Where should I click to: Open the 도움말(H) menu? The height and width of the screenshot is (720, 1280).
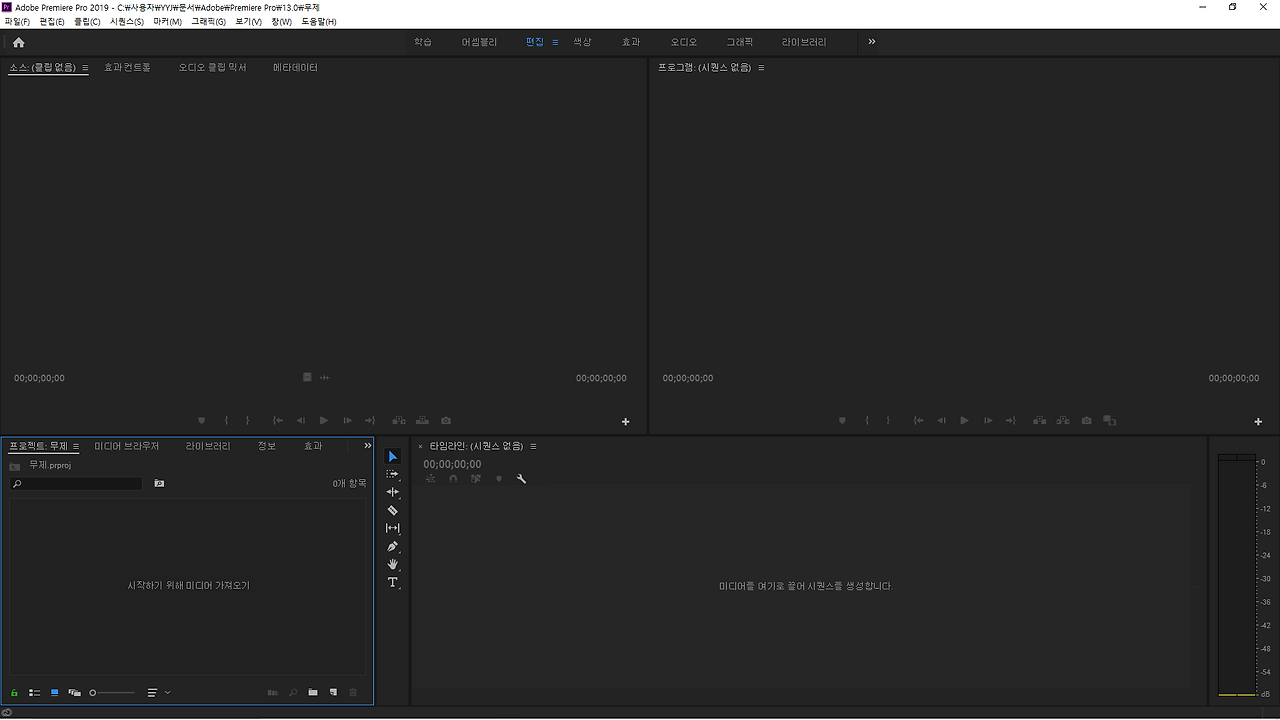(319, 21)
